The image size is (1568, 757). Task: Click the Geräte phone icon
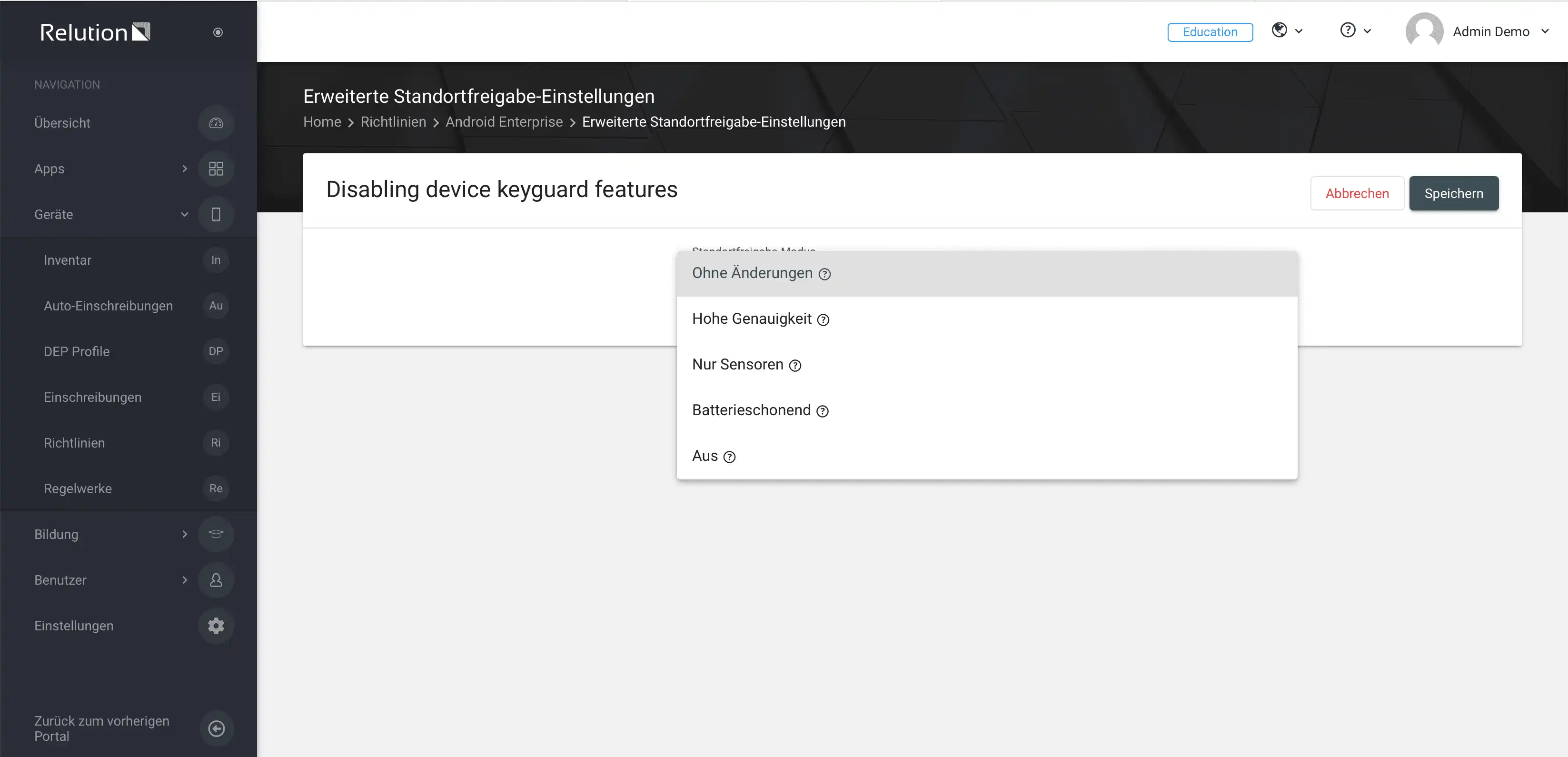(x=216, y=214)
